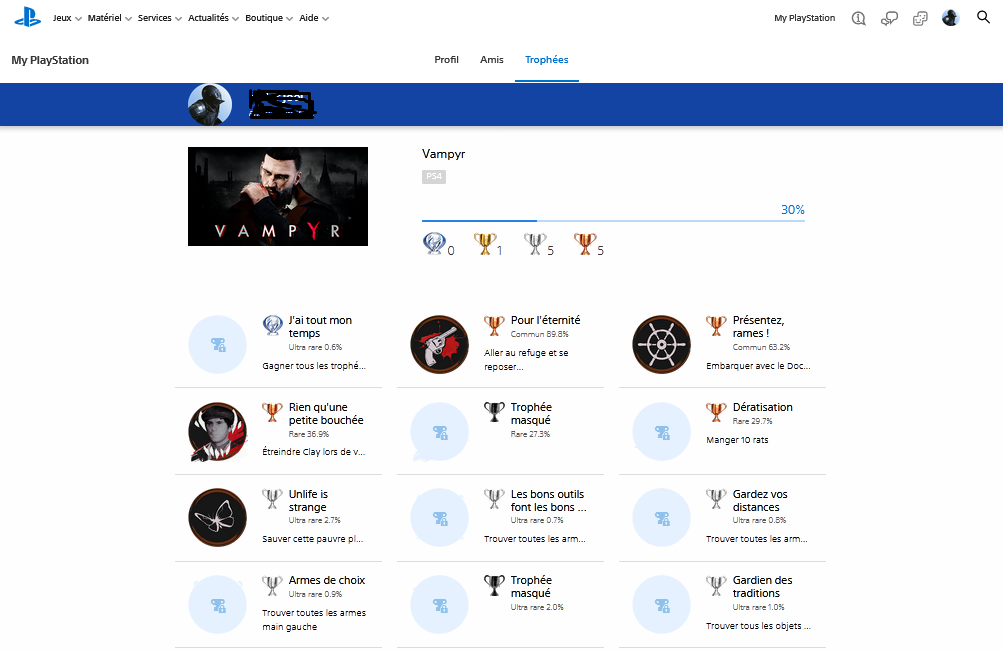Viewport: 1003px width, 650px height.
Task: Open the Les bons outils trophy title
Action: pos(548,500)
